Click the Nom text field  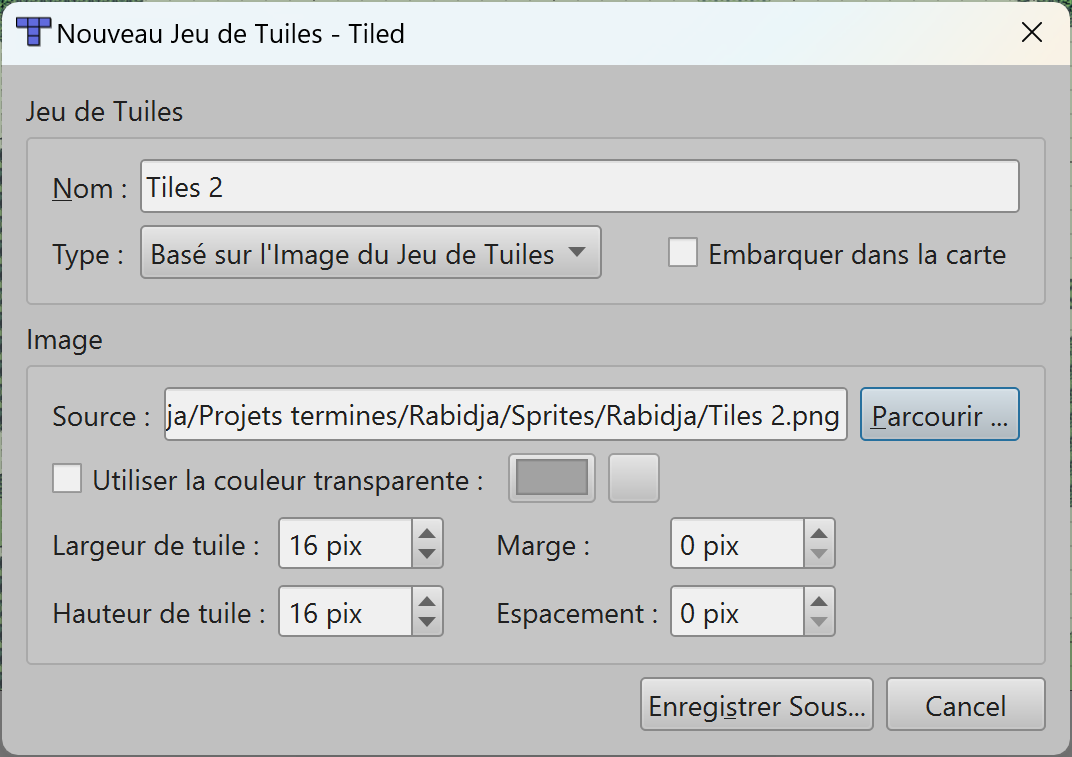579,187
